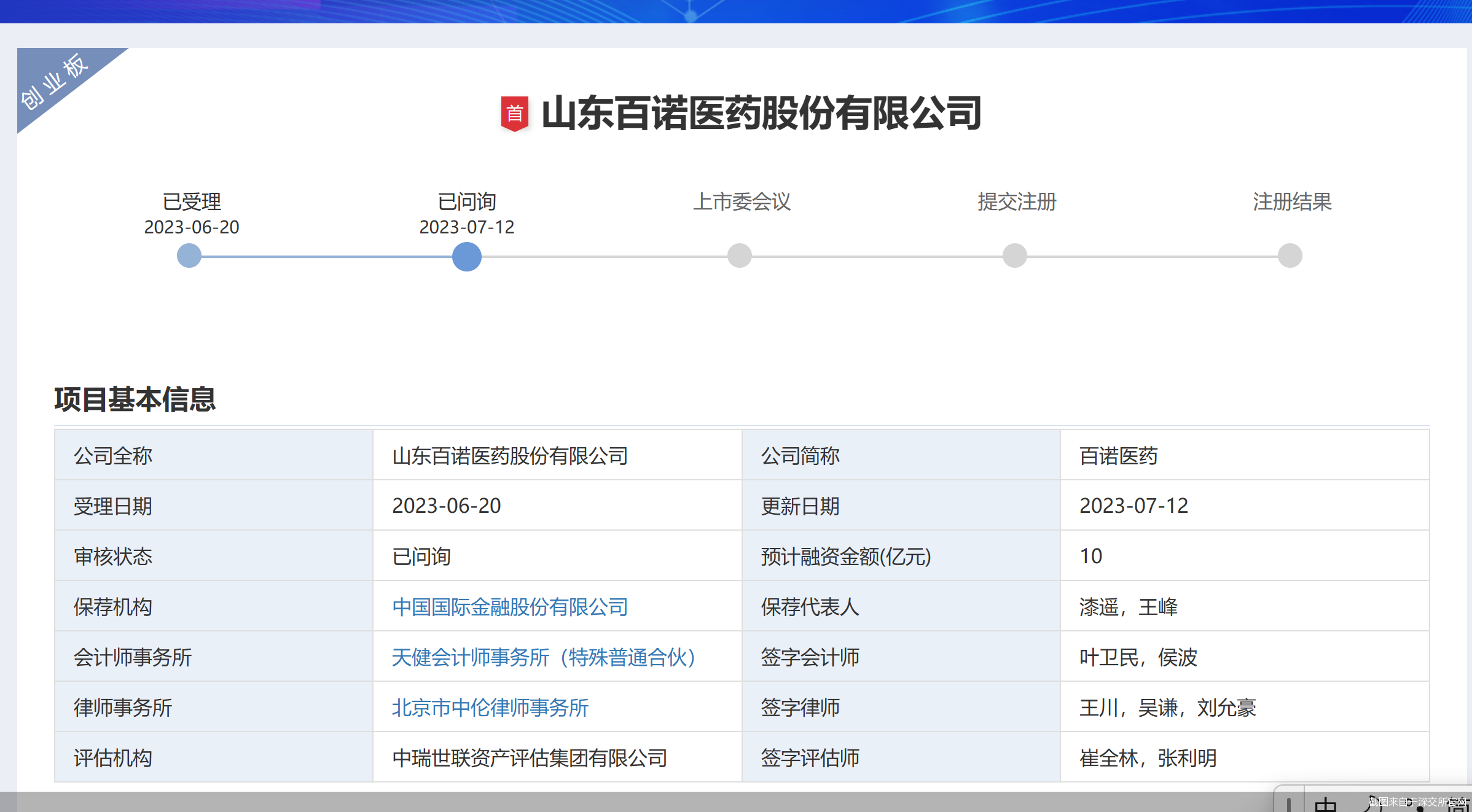1472x812 pixels.
Task: Open 北京市中伦律师事务所 law firm link
Action: tap(490, 708)
